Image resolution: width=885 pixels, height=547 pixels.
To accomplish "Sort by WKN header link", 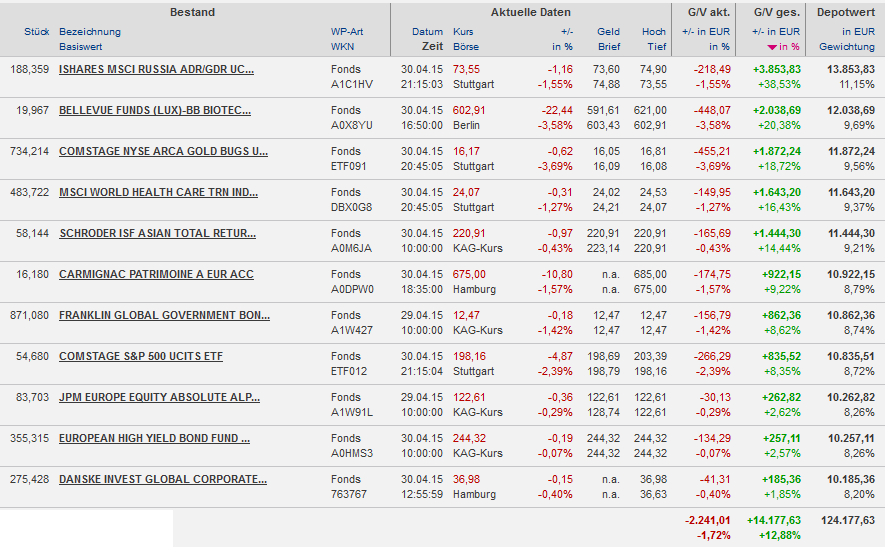I will point(342,47).
